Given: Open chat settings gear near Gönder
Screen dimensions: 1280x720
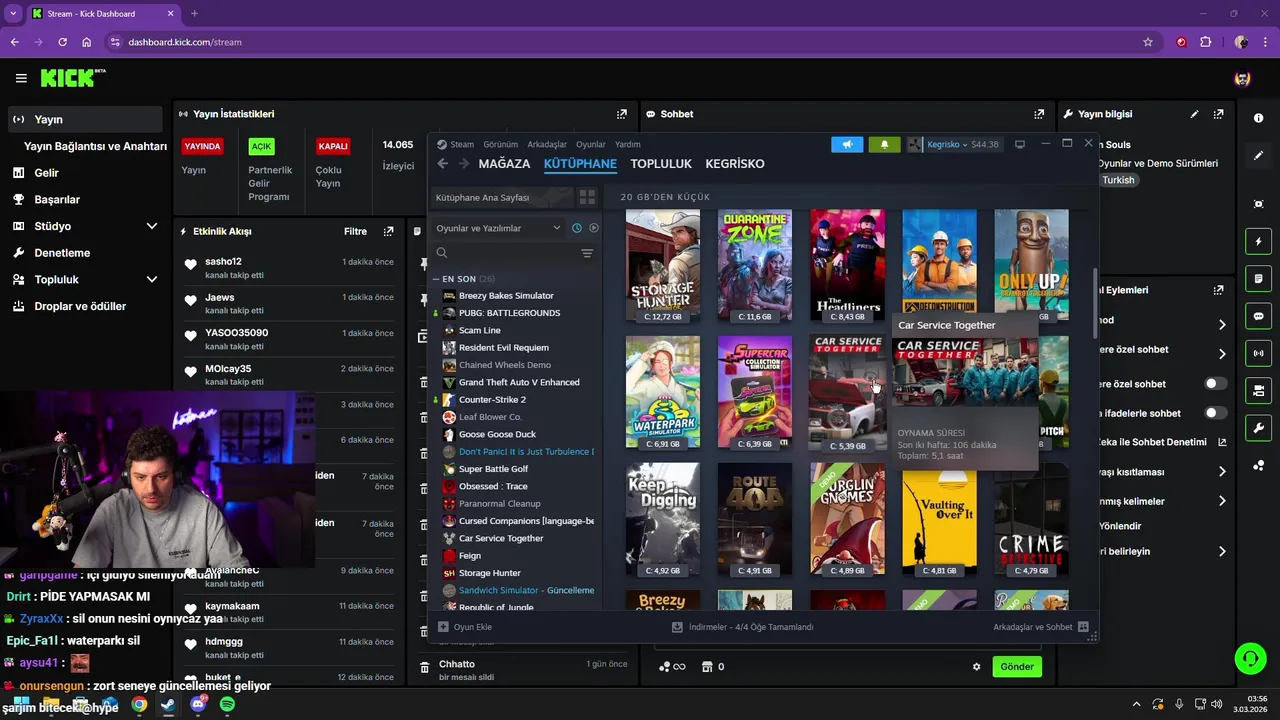Looking at the screenshot, I should click(977, 667).
